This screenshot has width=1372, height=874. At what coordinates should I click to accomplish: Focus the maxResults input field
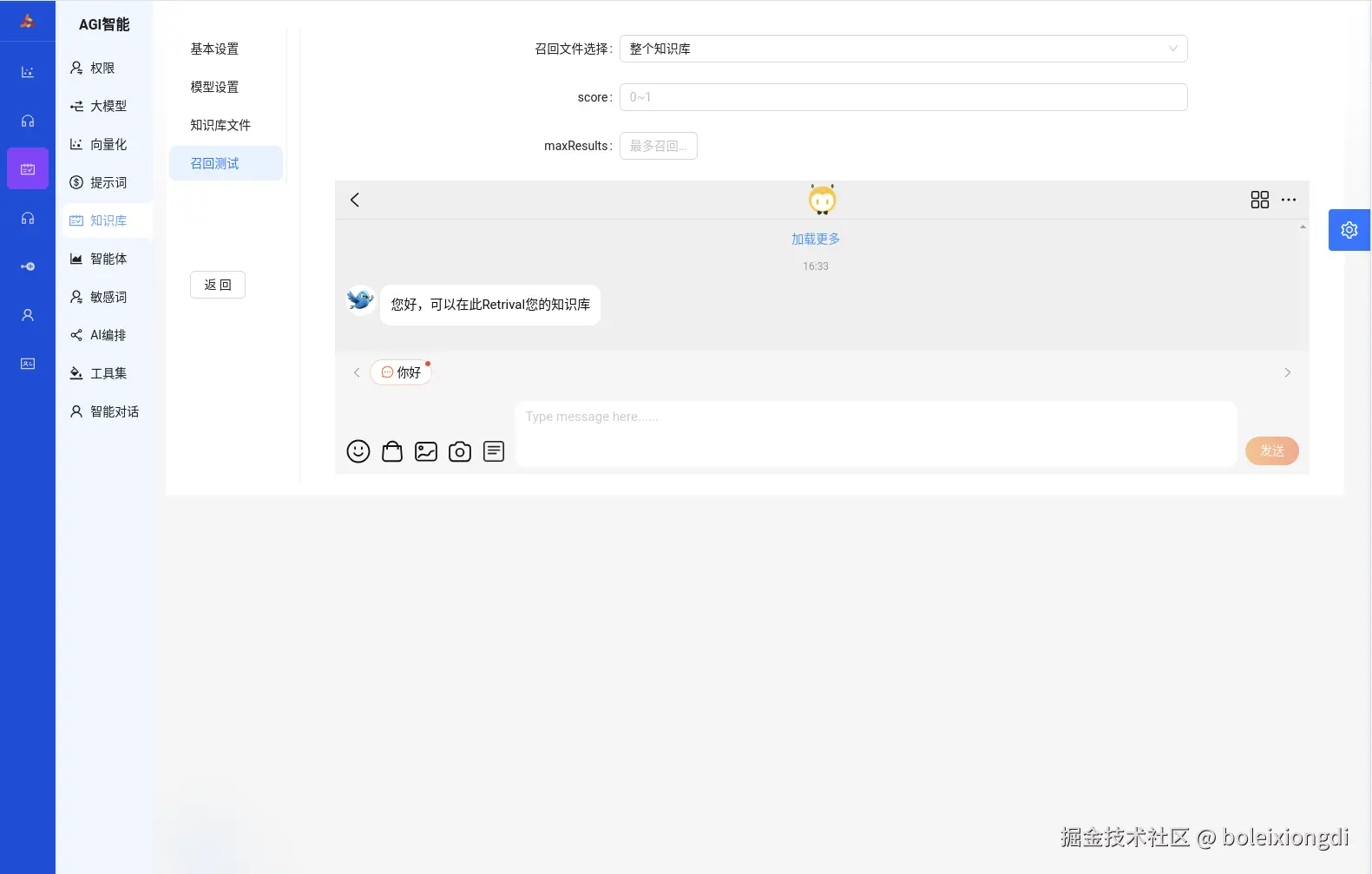[x=659, y=146]
